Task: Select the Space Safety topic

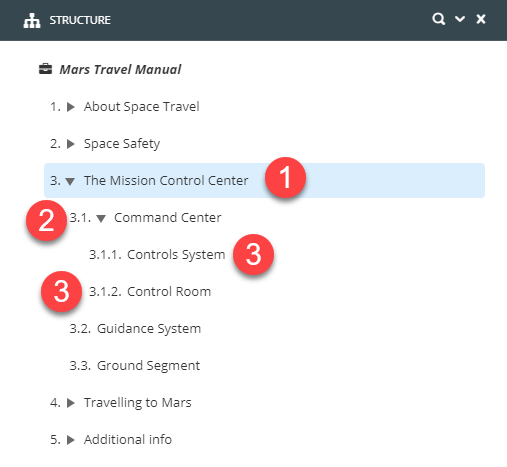Action: 122,144
